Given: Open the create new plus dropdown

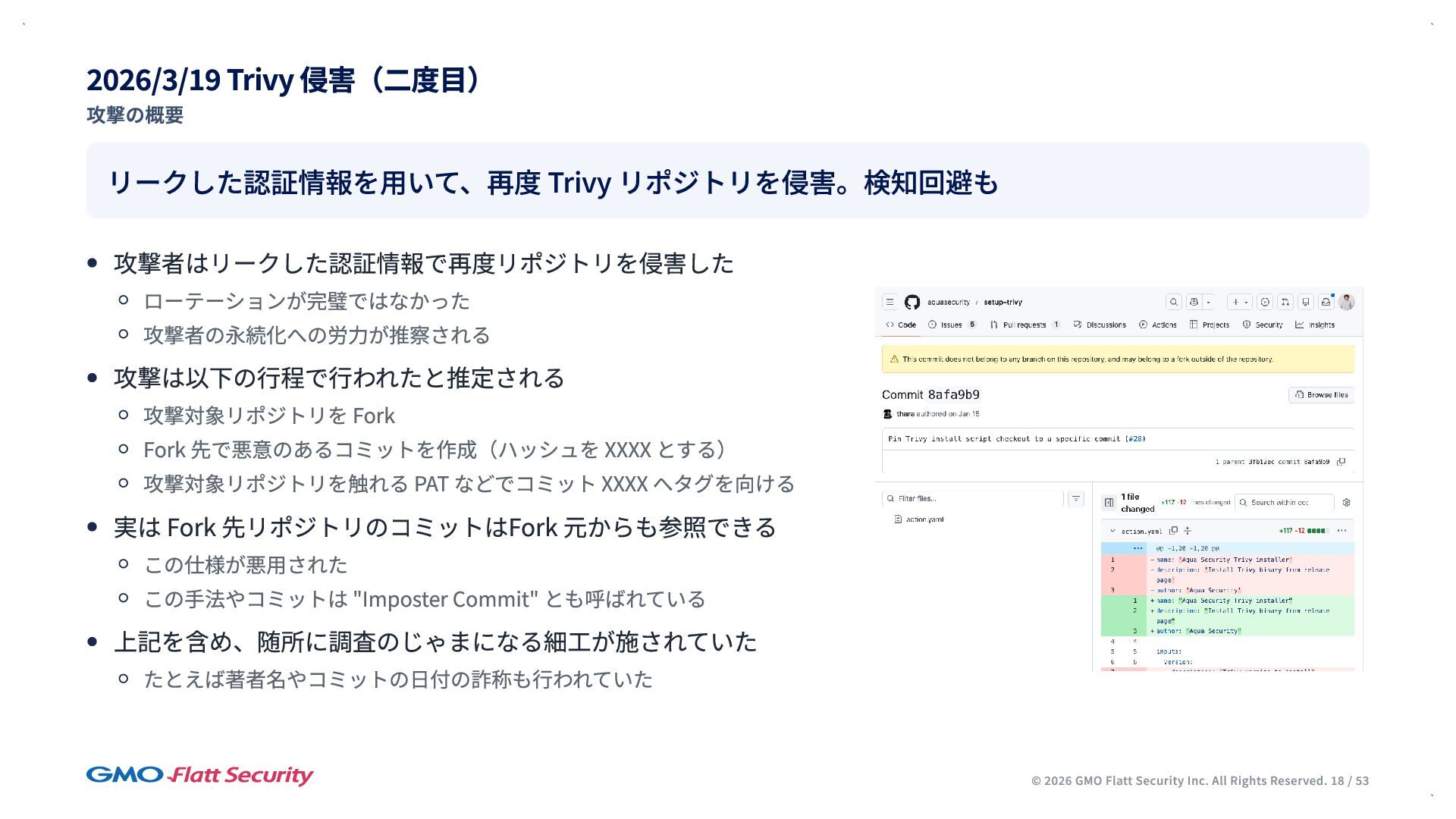Looking at the screenshot, I should pyautogui.click(x=1239, y=302).
